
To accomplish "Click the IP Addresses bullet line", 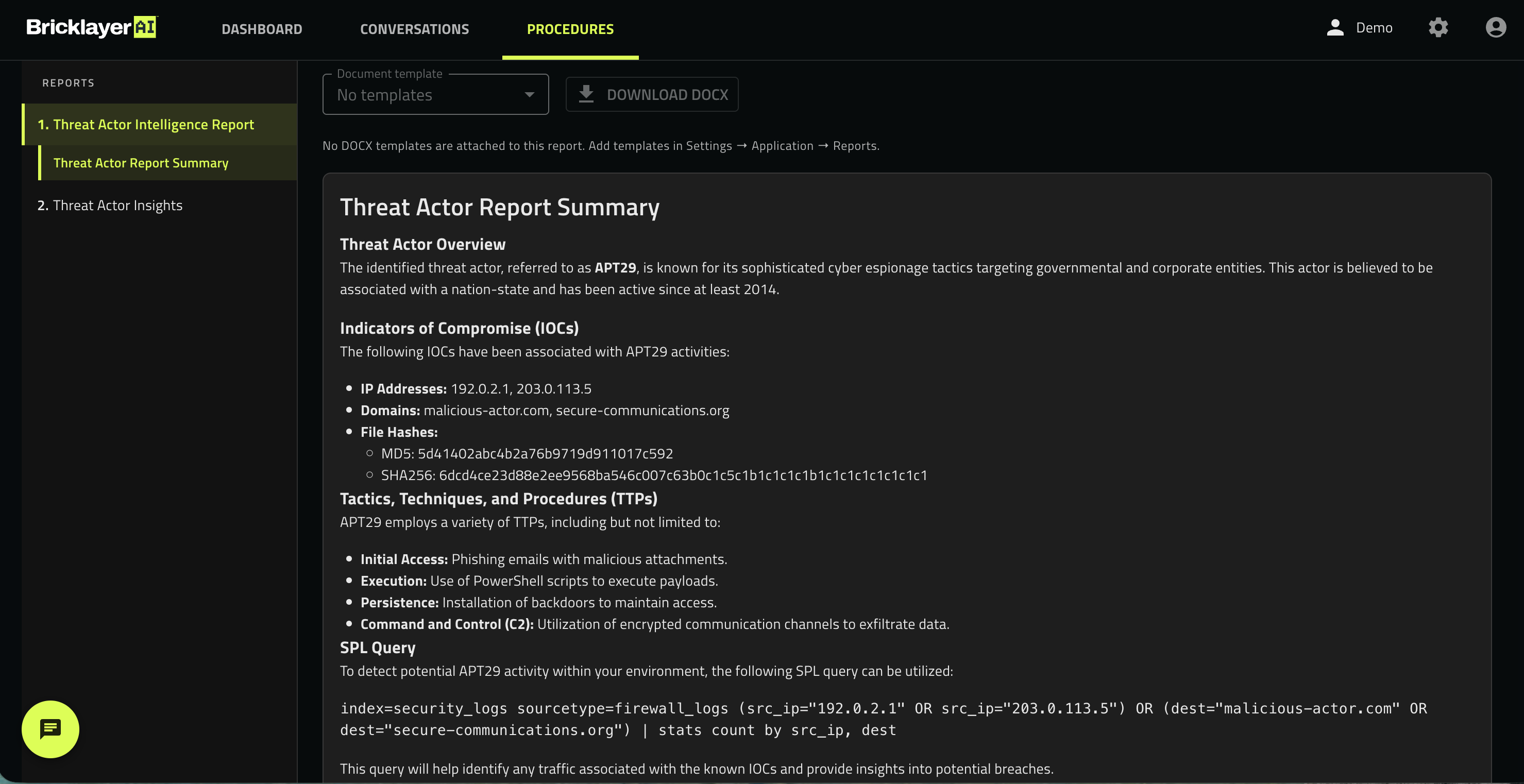I will coord(476,389).
